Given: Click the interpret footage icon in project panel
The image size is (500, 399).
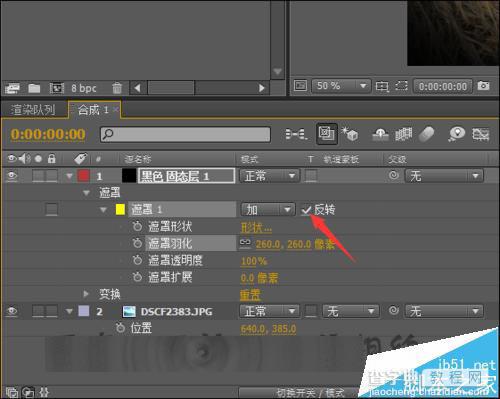Looking at the screenshot, I should click(x=12, y=88).
